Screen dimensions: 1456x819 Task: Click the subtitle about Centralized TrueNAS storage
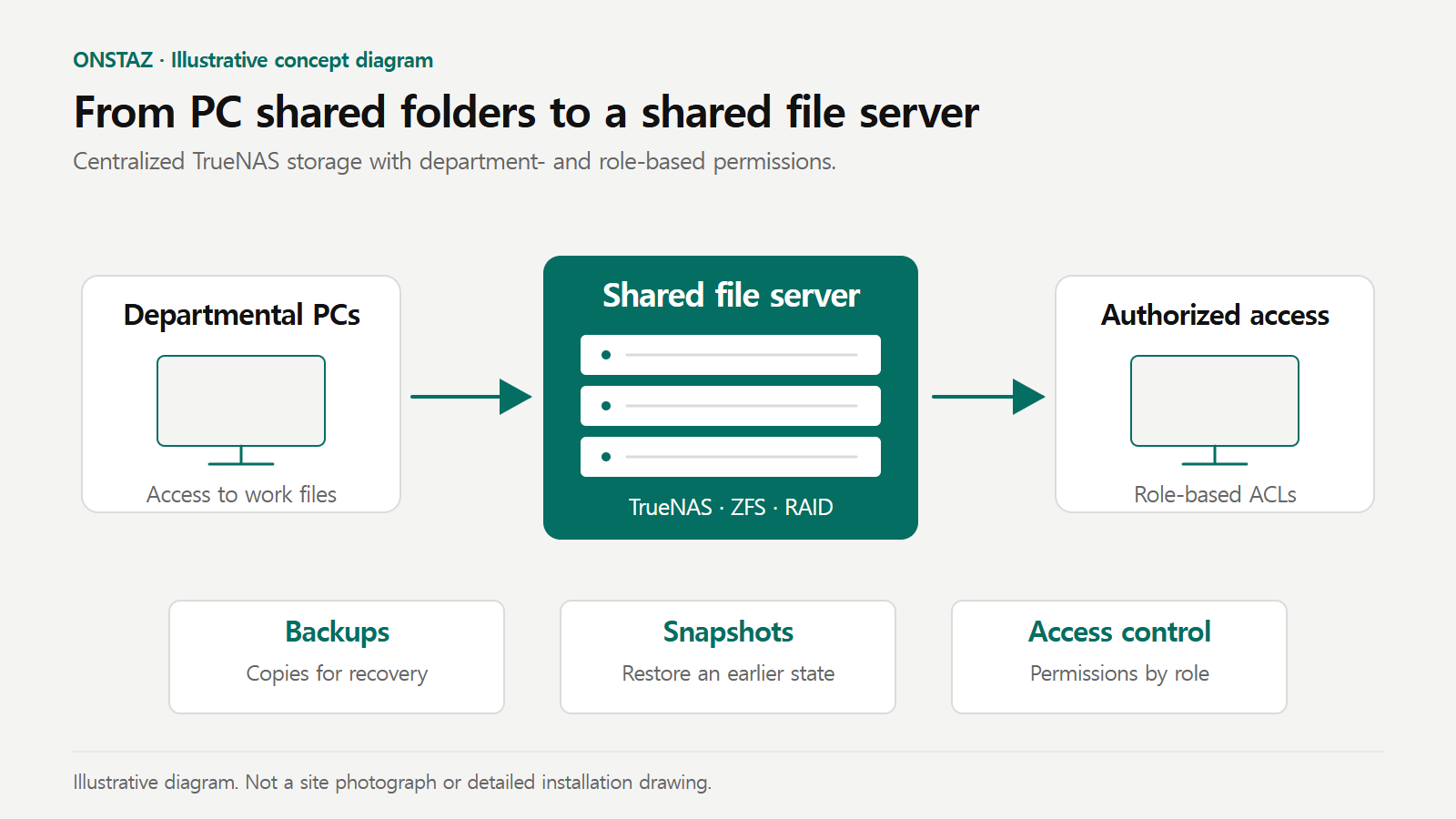coord(454,161)
